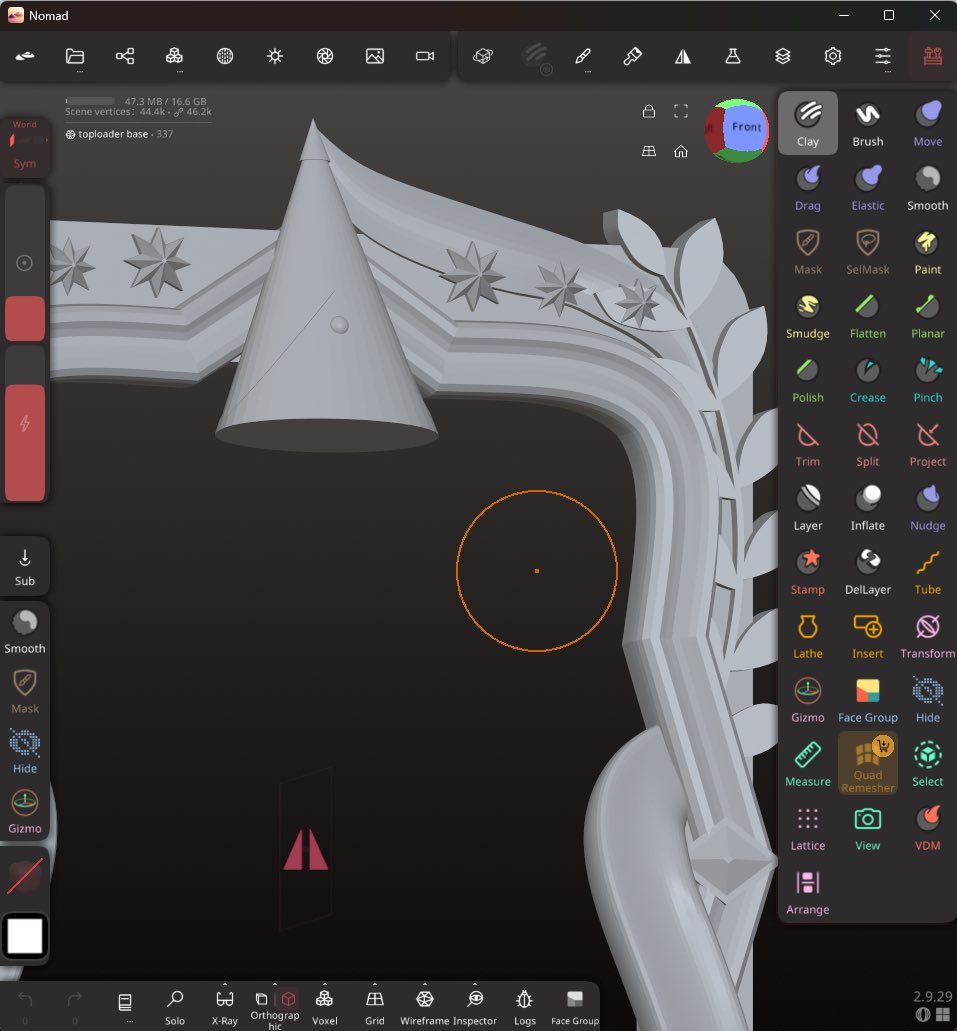The image size is (957, 1031).
Task: Toggle Wireframe display
Action: pos(424,1007)
